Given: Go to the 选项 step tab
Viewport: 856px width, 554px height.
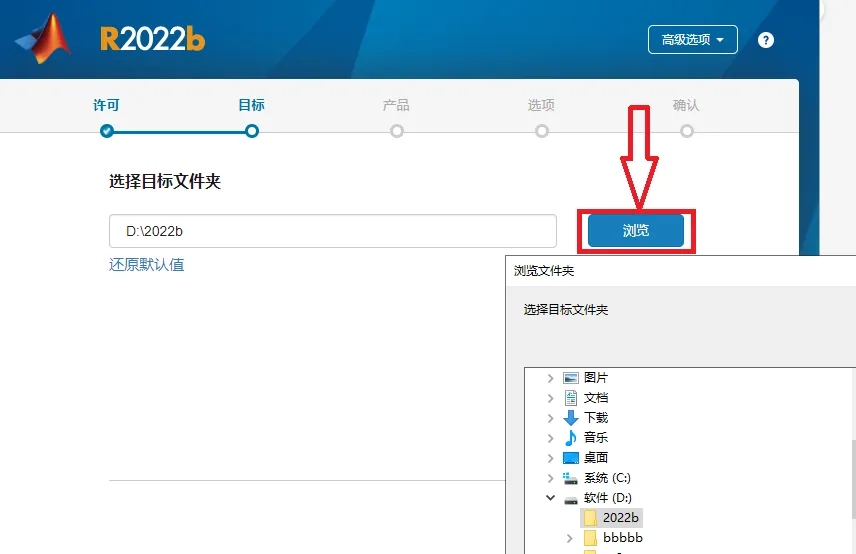Looking at the screenshot, I should (541, 105).
